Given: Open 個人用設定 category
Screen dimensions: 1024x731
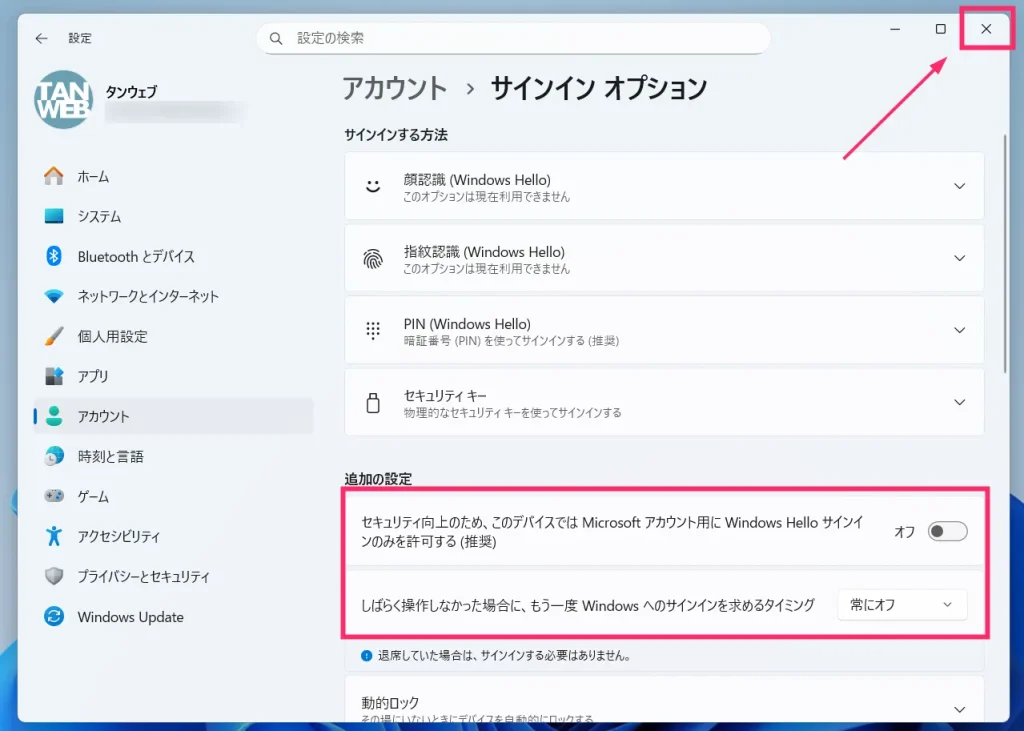Looking at the screenshot, I should [173, 336].
